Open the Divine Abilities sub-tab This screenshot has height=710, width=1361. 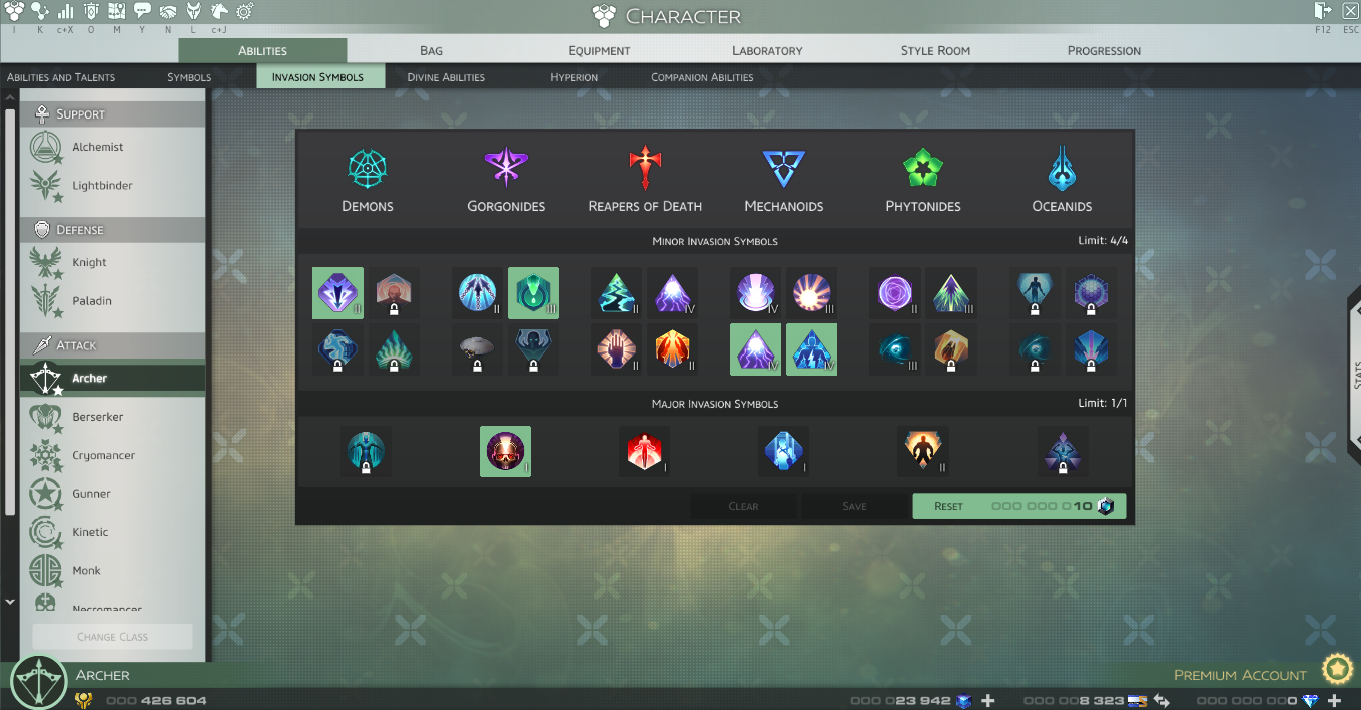[x=446, y=76]
